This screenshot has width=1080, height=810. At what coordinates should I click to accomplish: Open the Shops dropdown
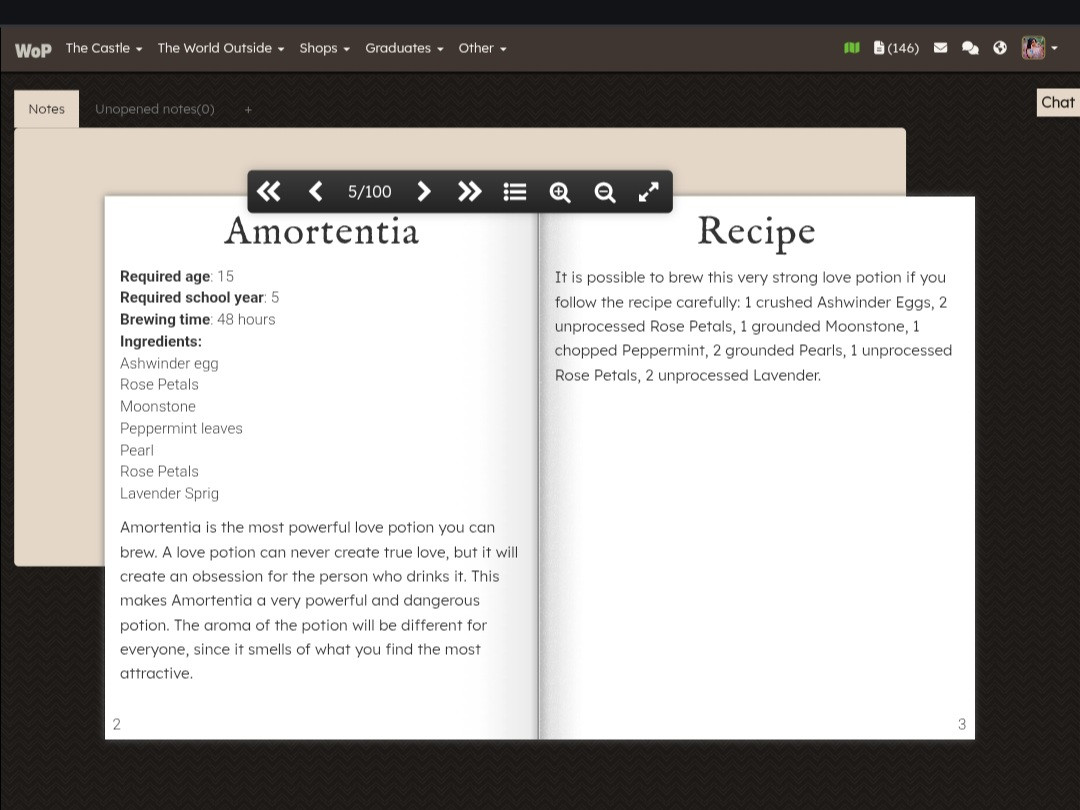(324, 48)
